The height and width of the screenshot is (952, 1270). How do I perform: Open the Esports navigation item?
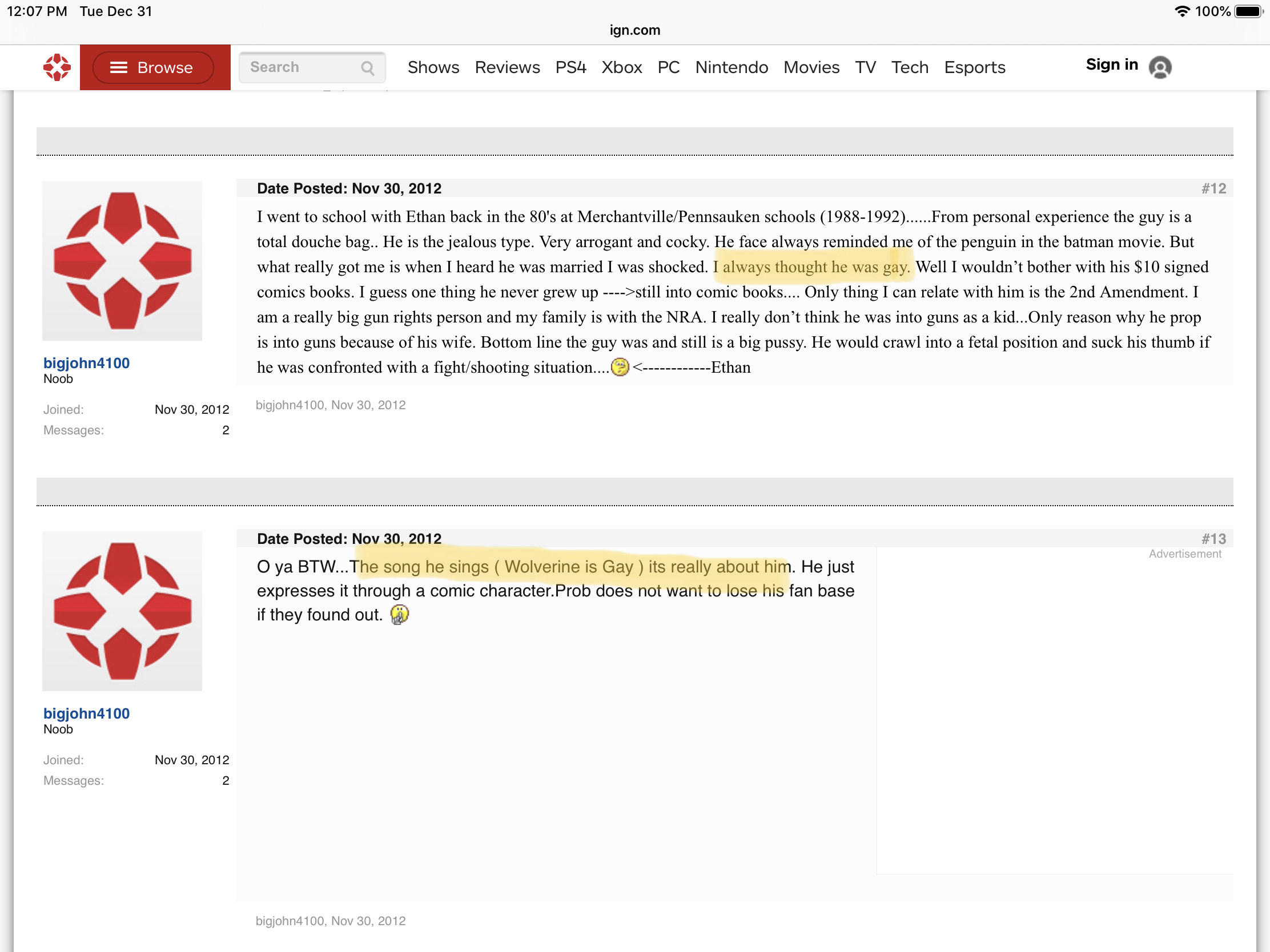[x=974, y=68]
